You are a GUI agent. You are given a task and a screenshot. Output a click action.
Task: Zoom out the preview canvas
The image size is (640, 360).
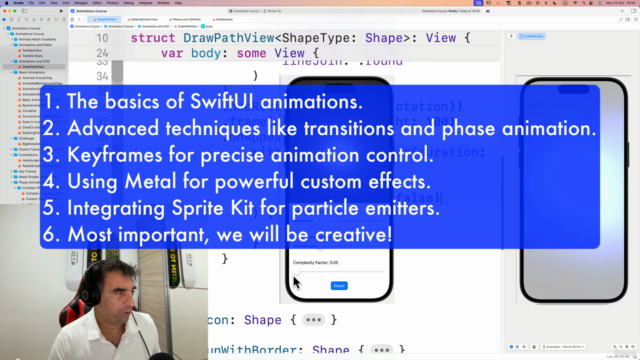point(615,347)
